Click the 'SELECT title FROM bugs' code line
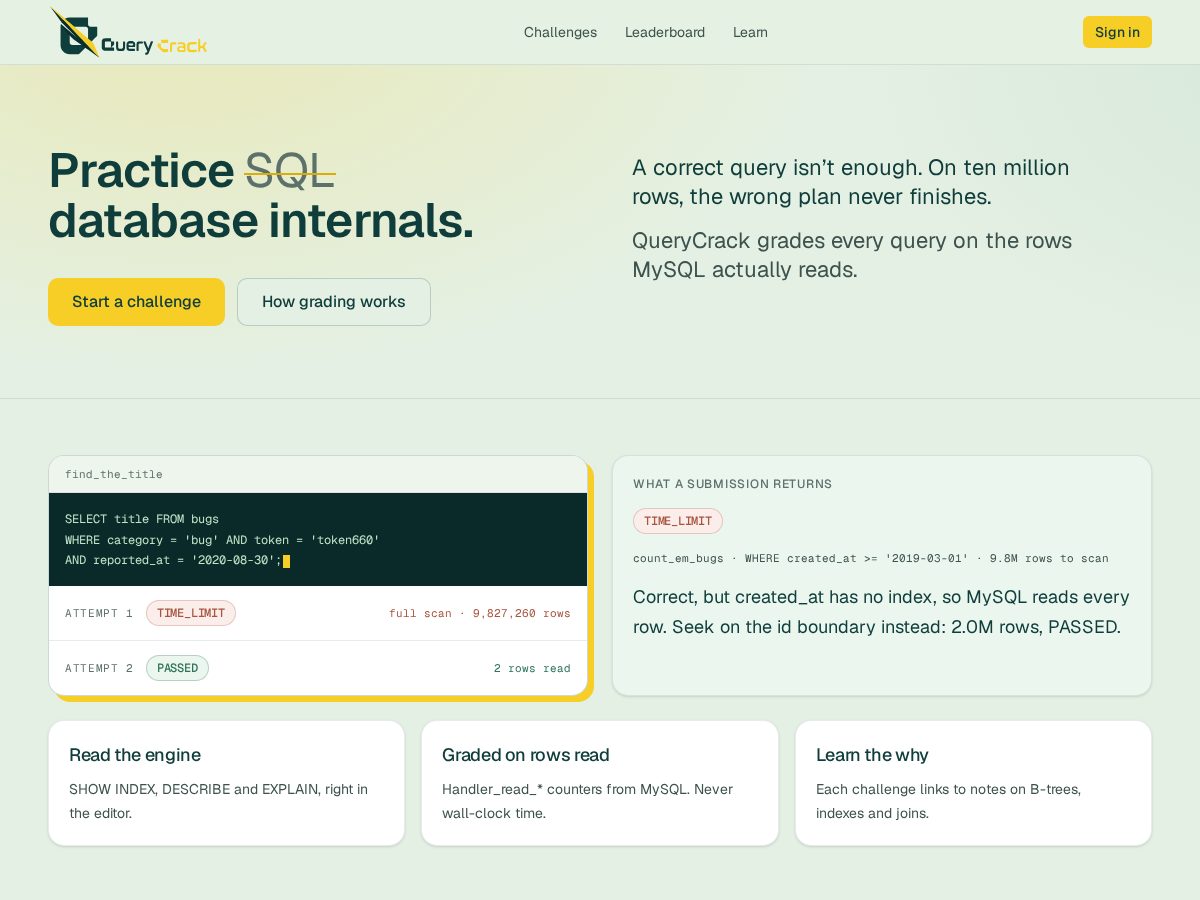 pos(142,519)
